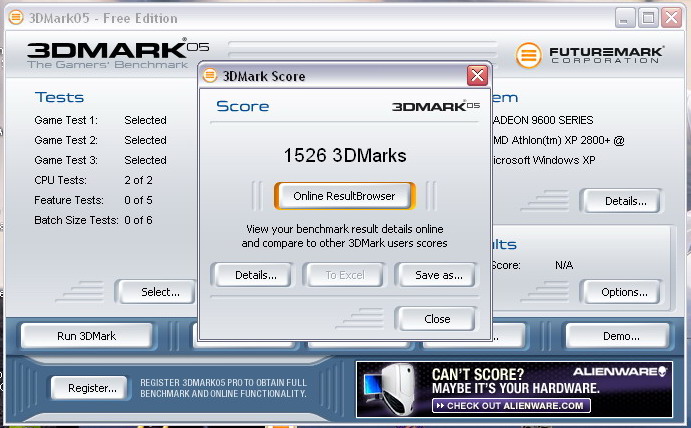The height and width of the screenshot is (428, 691).
Task: Click Game Test 2 row
Action: pyautogui.click(x=100, y=140)
